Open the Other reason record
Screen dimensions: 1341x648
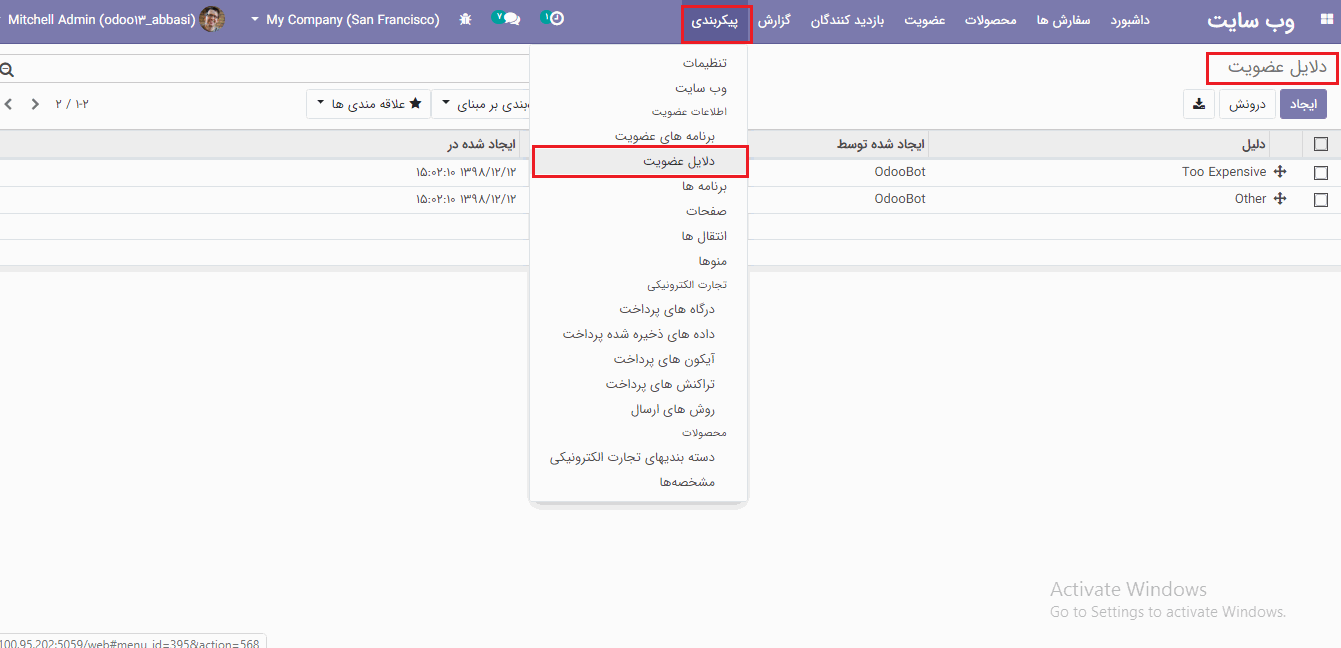[1251, 199]
